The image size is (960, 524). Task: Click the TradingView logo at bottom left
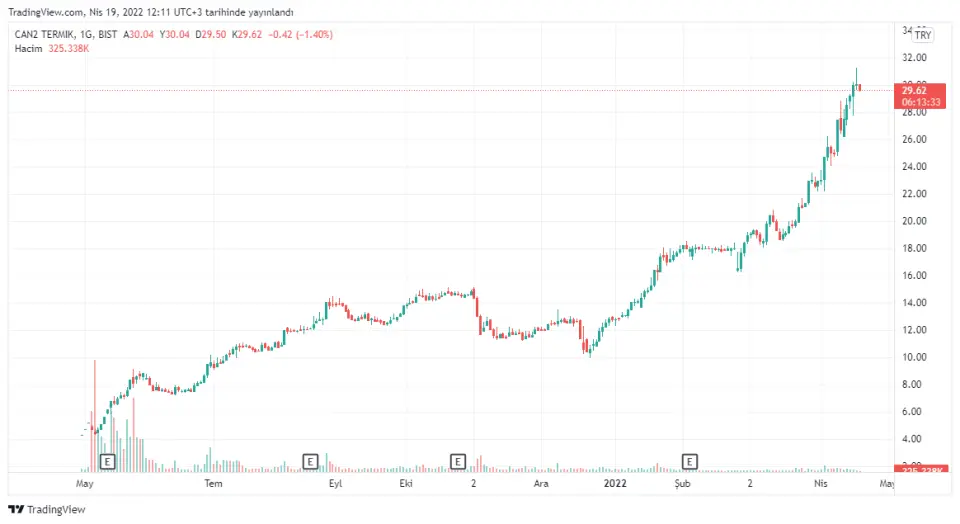(x=48, y=509)
